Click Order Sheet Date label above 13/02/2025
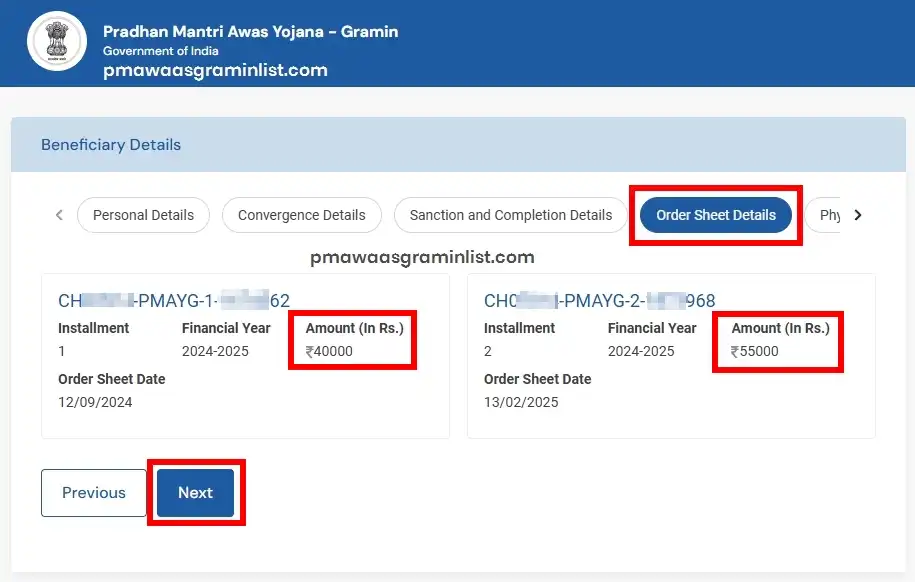Image resolution: width=915 pixels, height=582 pixels. [x=537, y=379]
